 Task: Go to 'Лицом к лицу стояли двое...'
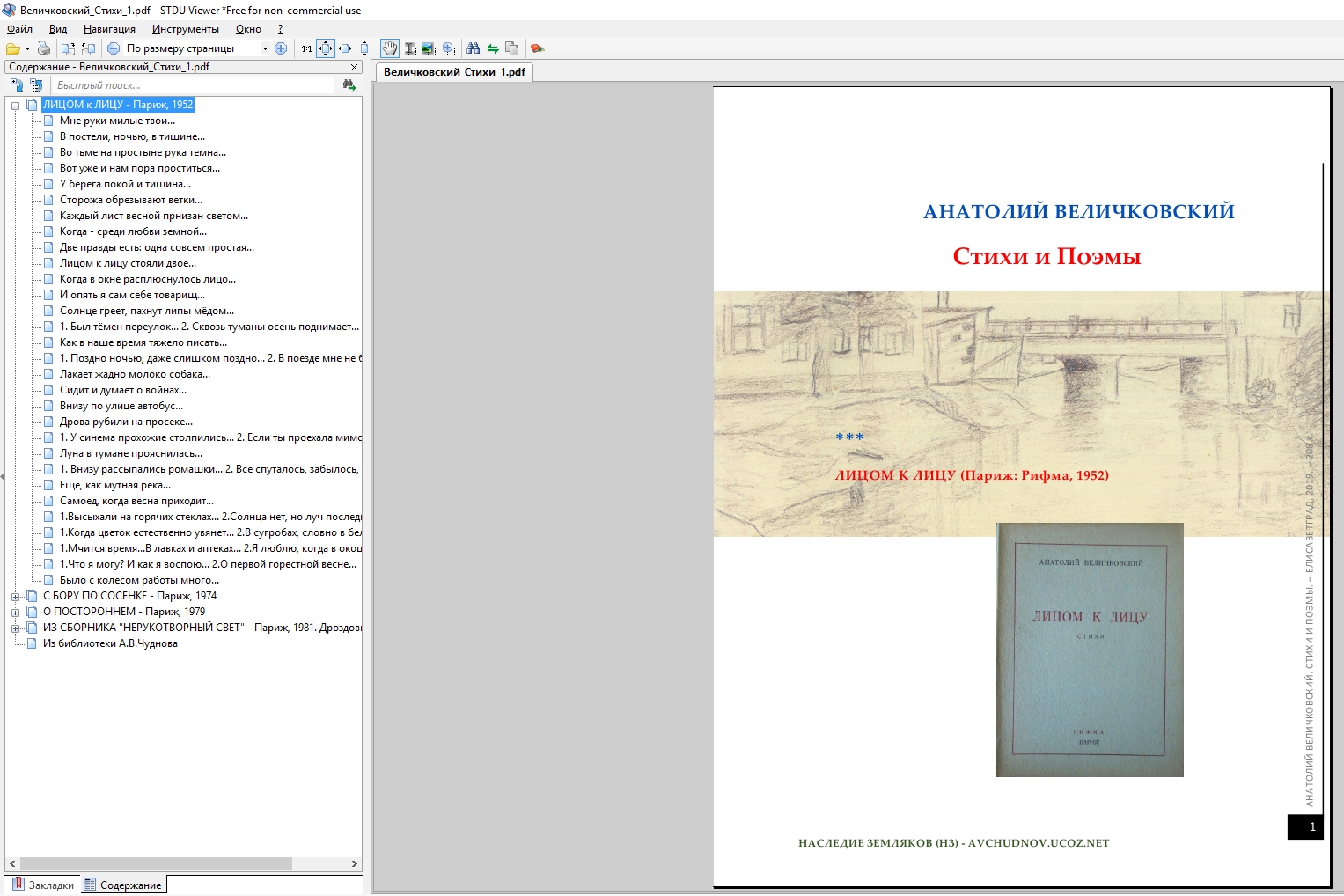(128, 263)
